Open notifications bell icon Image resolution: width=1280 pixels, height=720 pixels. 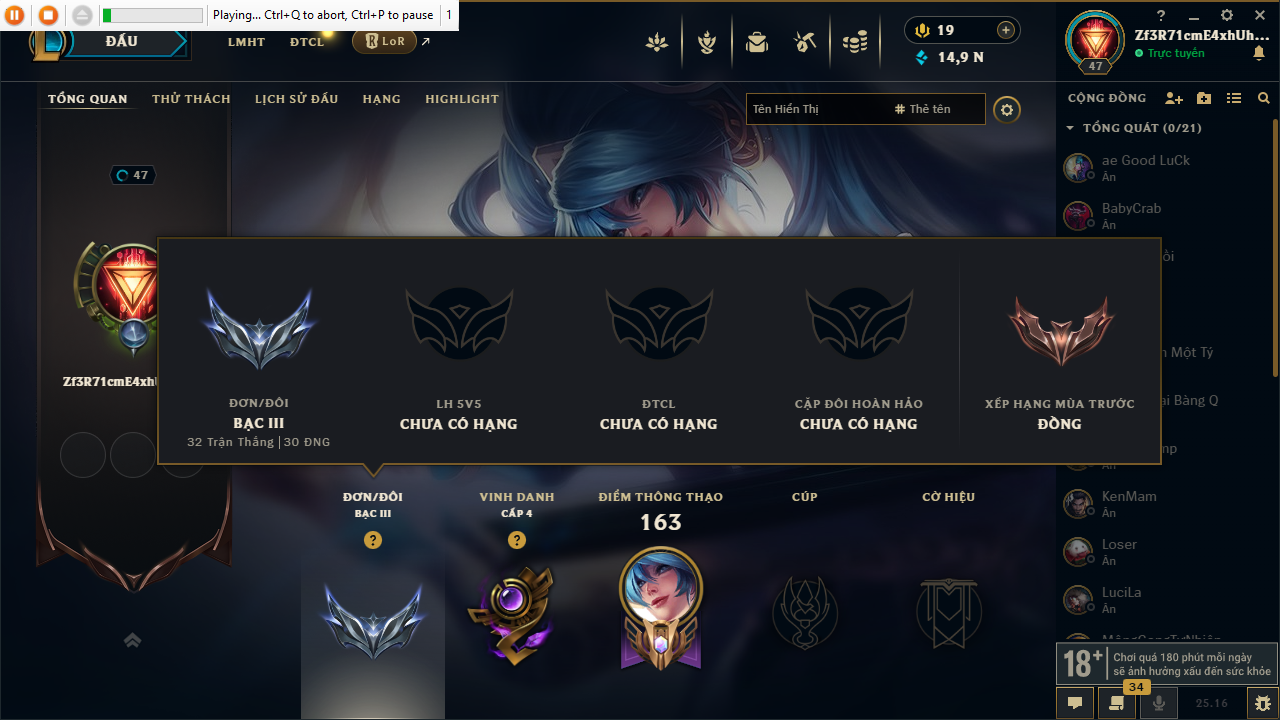click(x=1258, y=53)
